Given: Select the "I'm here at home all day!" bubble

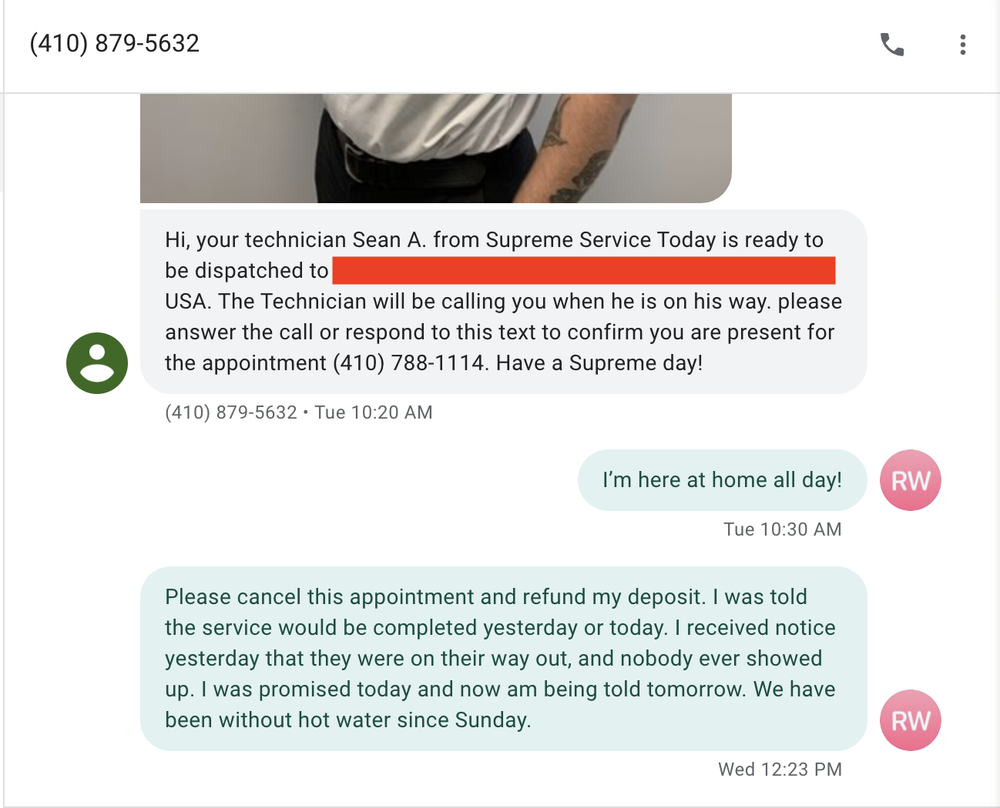Looking at the screenshot, I should 722,480.
